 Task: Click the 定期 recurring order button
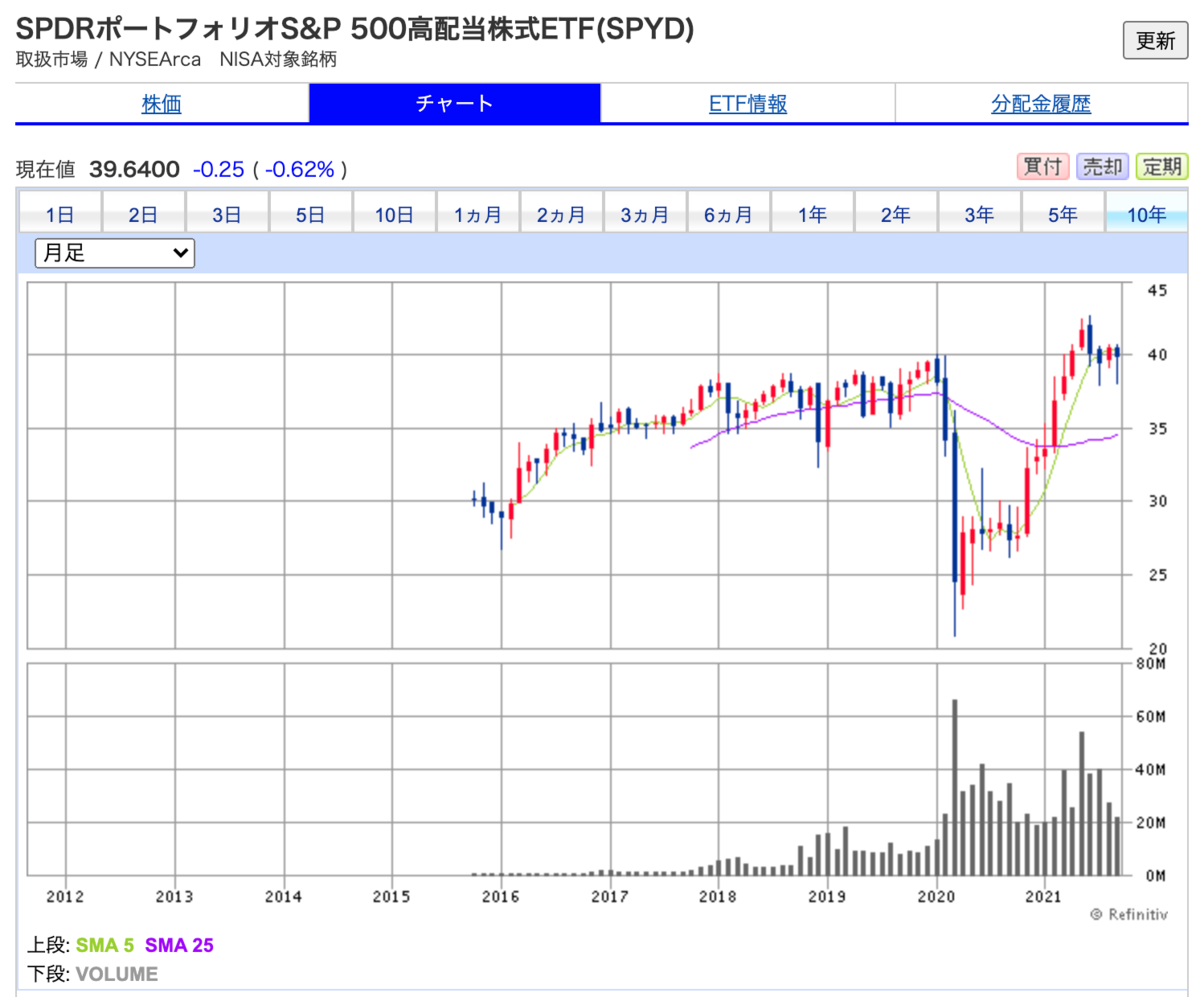coord(1162,167)
